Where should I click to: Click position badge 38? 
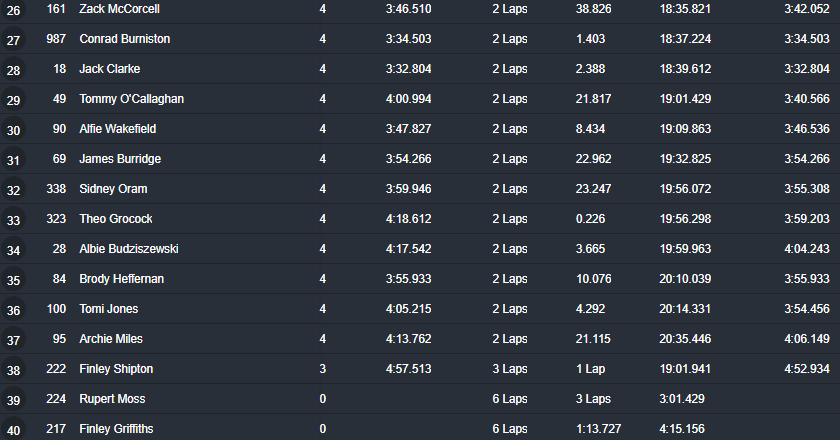click(13, 371)
